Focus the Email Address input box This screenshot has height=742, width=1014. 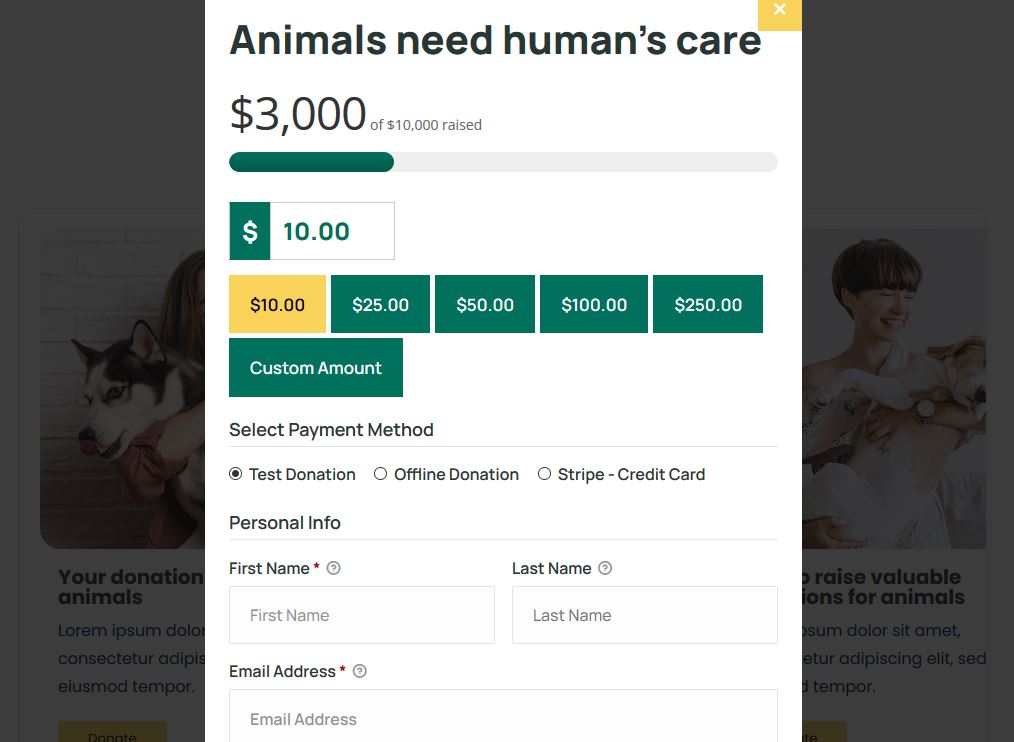point(503,716)
